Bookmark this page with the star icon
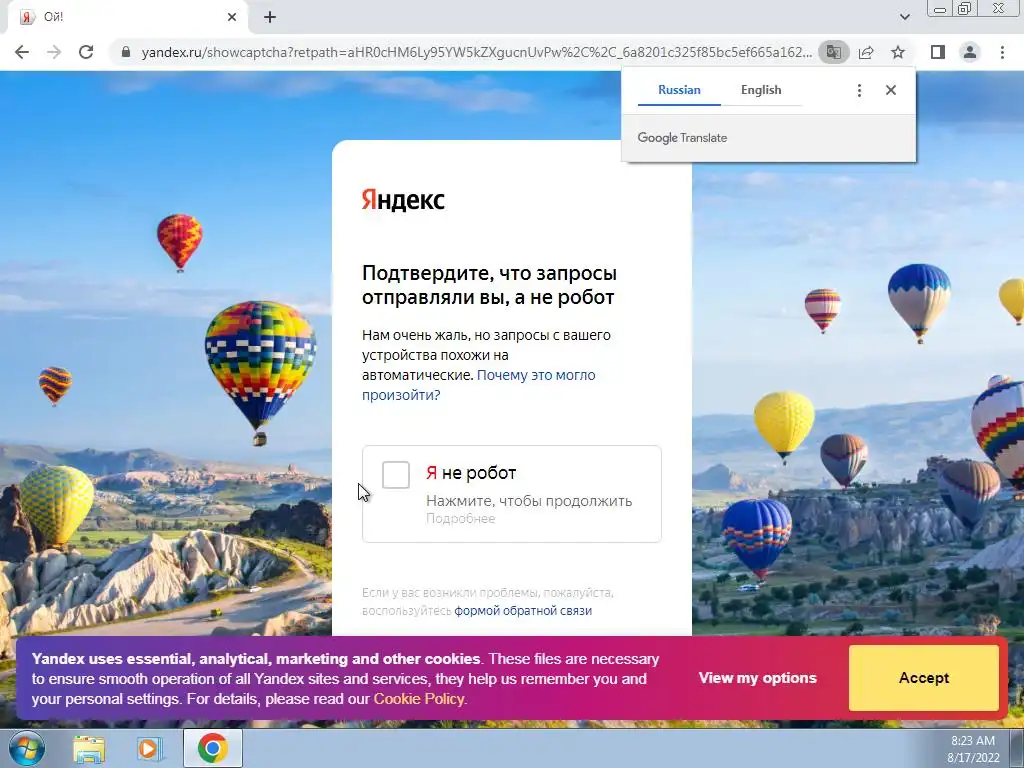 pos(898,52)
